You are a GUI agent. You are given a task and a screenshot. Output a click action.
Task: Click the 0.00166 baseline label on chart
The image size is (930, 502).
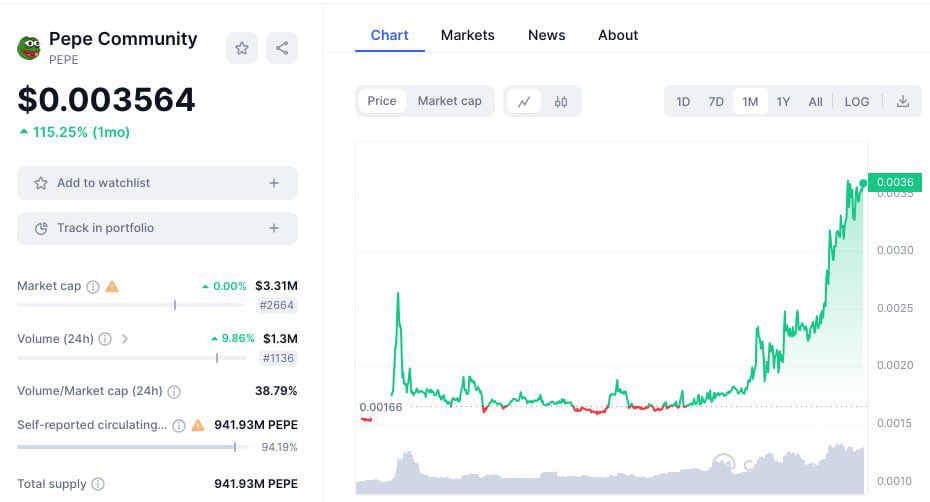click(x=381, y=407)
